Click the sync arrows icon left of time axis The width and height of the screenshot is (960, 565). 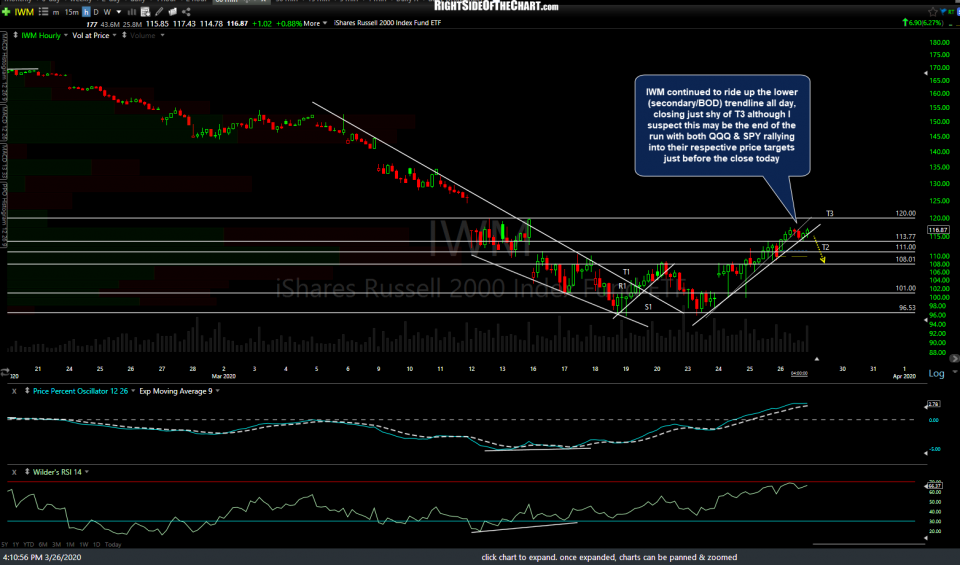(x=5, y=372)
